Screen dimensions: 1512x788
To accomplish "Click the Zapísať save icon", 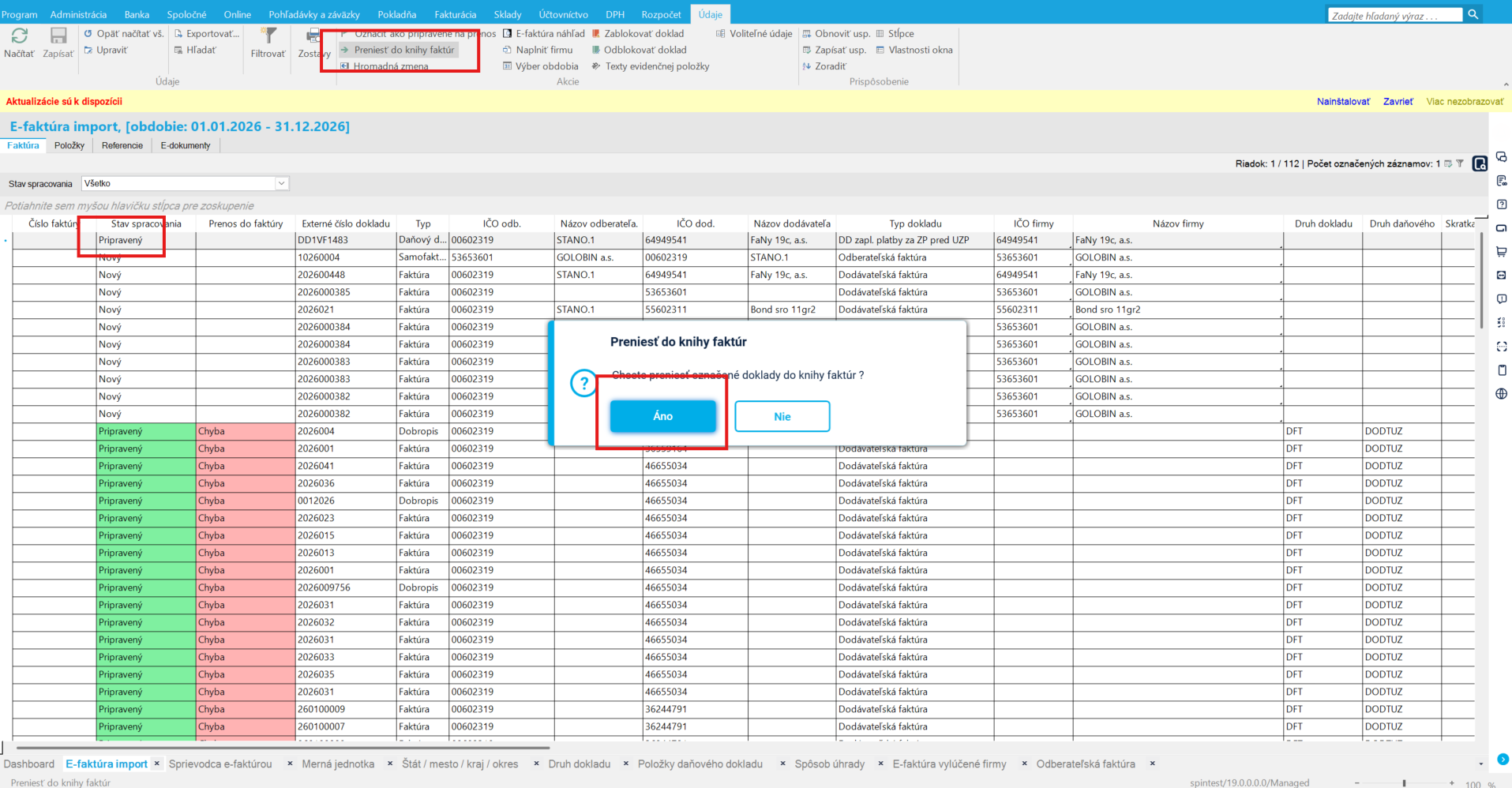I will click(58, 36).
